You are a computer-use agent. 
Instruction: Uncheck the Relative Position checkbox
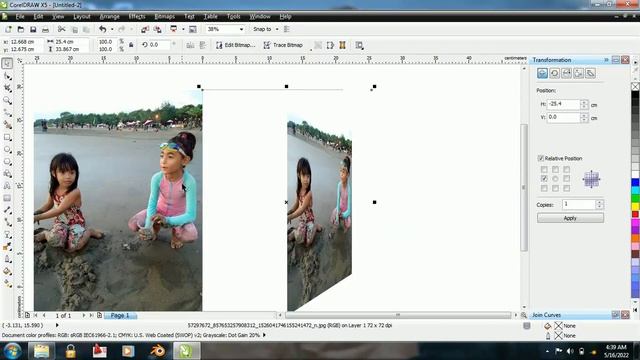541,158
